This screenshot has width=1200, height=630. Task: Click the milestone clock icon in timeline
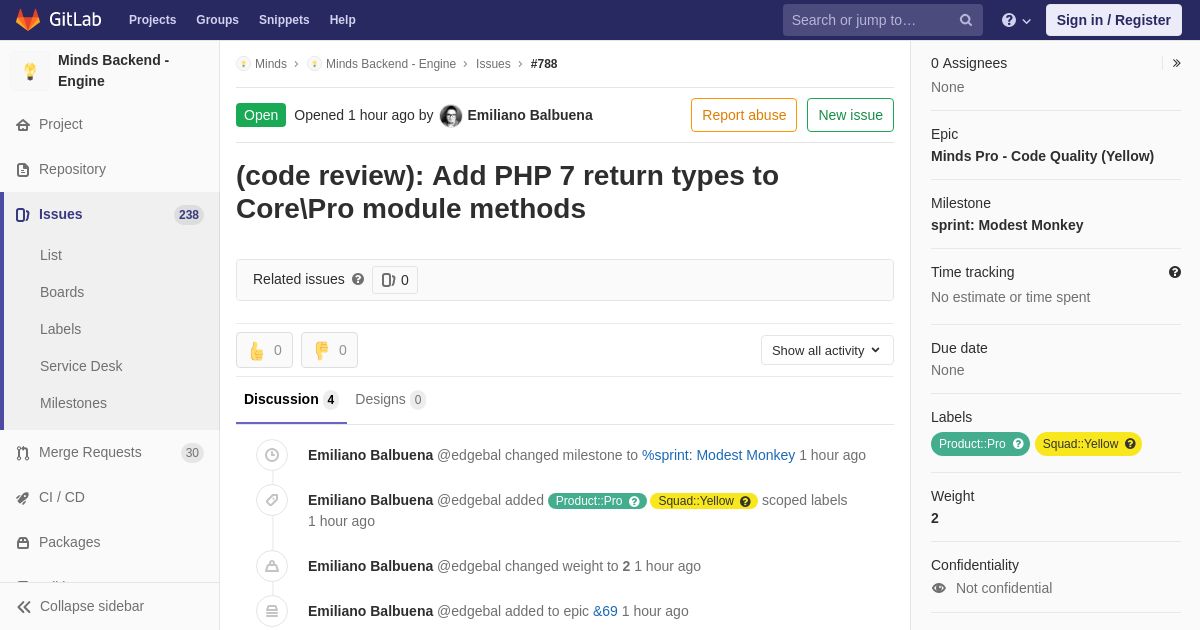(272, 455)
